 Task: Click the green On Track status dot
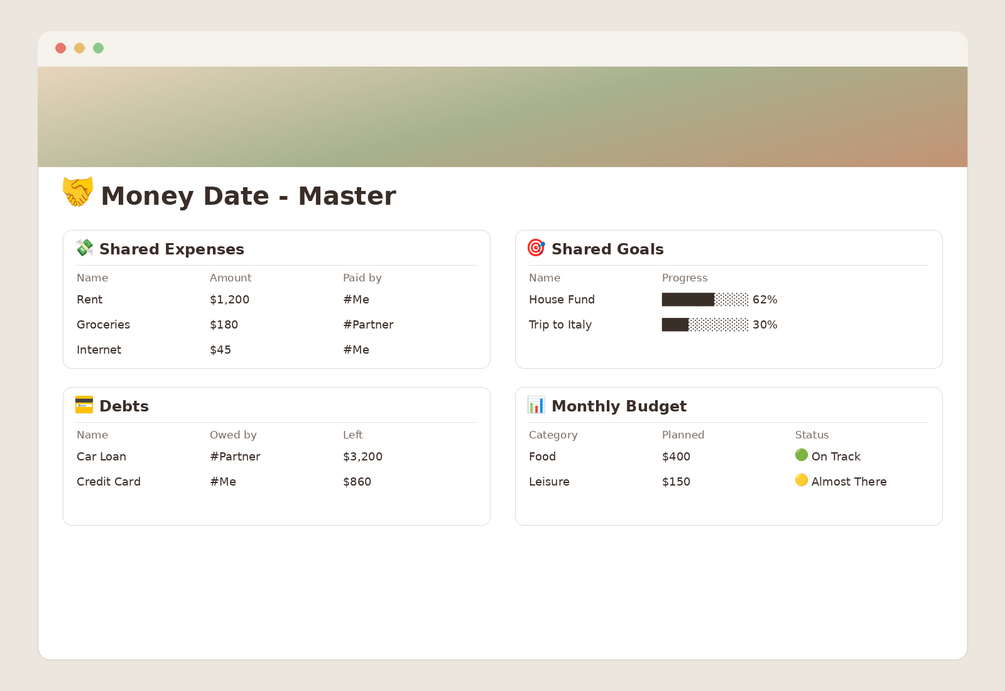(801, 455)
